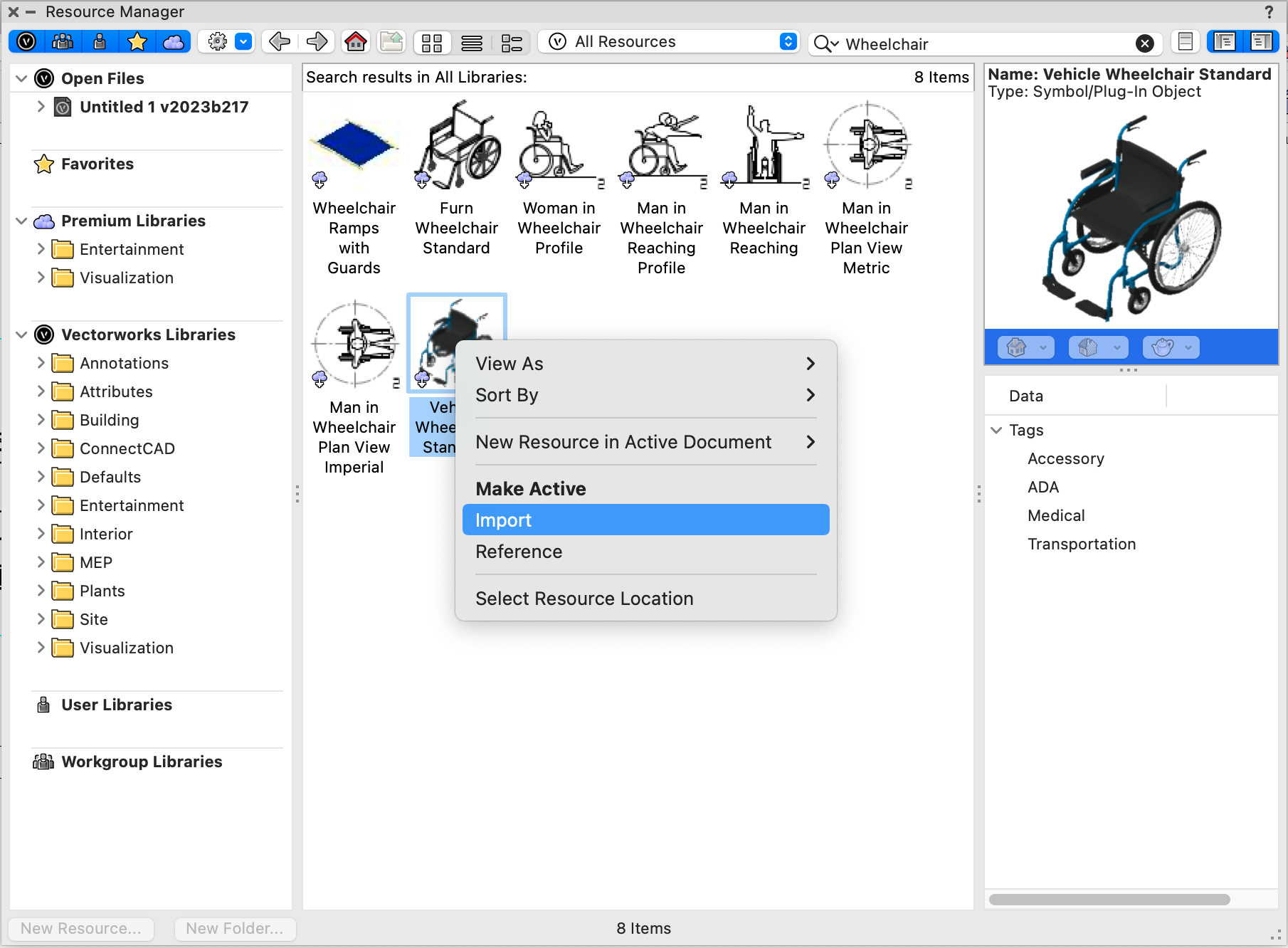Image resolution: width=1288 pixels, height=948 pixels.
Task: Switch to list view of resources
Action: tap(471, 41)
